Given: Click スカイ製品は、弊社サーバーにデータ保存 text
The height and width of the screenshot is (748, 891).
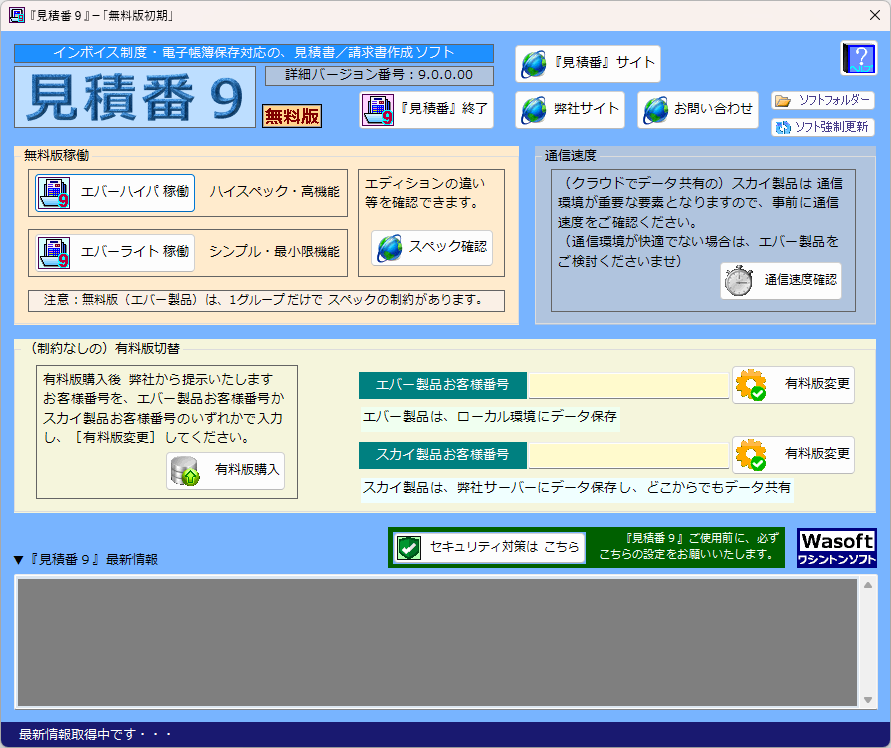Looking at the screenshot, I should point(577,488).
